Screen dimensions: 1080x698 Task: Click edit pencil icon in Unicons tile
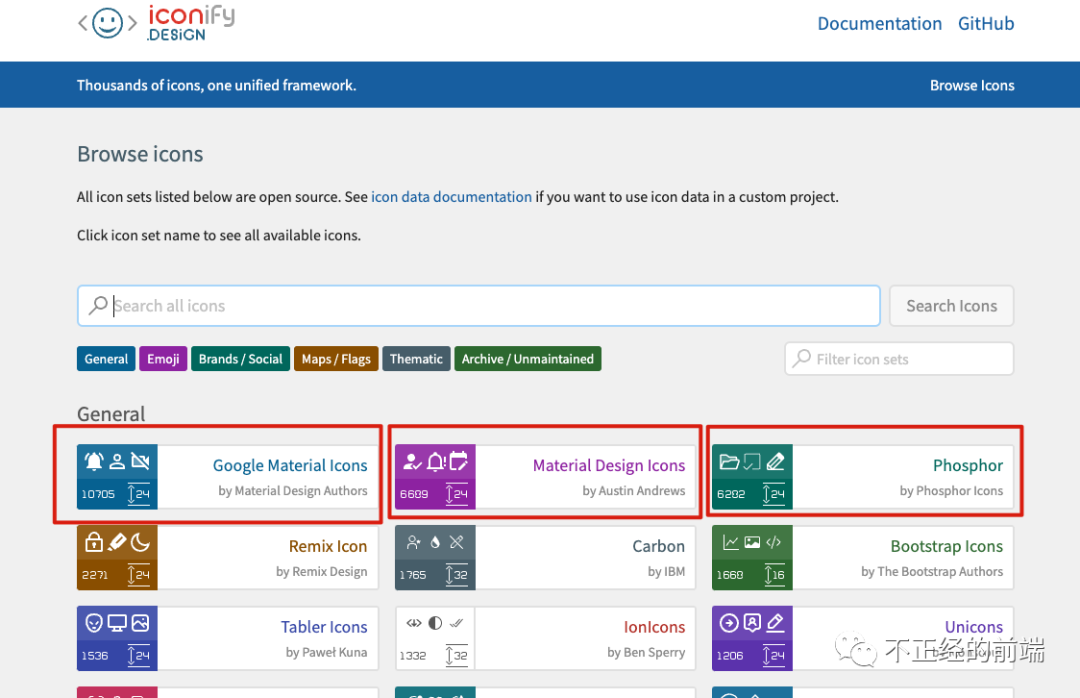pyautogui.click(x=776, y=623)
